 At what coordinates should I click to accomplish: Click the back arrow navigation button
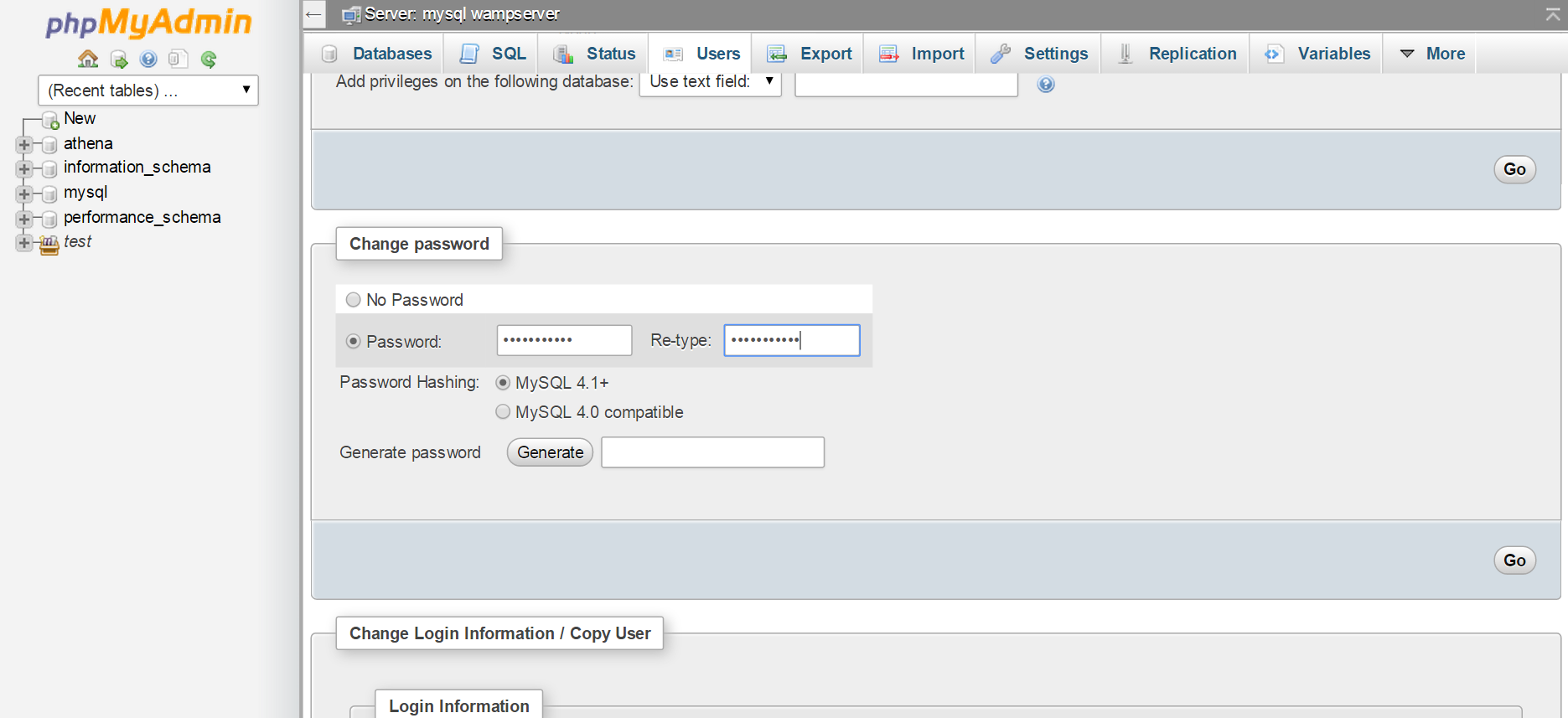(313, 14)
